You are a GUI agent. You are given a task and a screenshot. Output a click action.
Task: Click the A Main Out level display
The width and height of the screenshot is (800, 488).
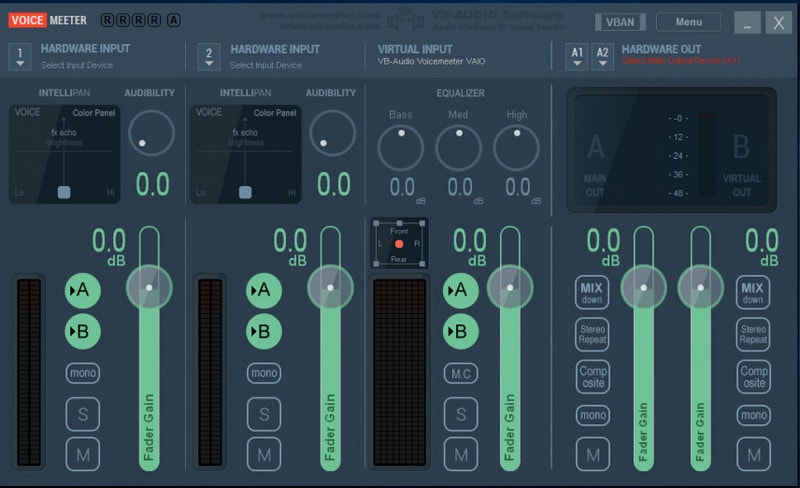pos(595,164)
